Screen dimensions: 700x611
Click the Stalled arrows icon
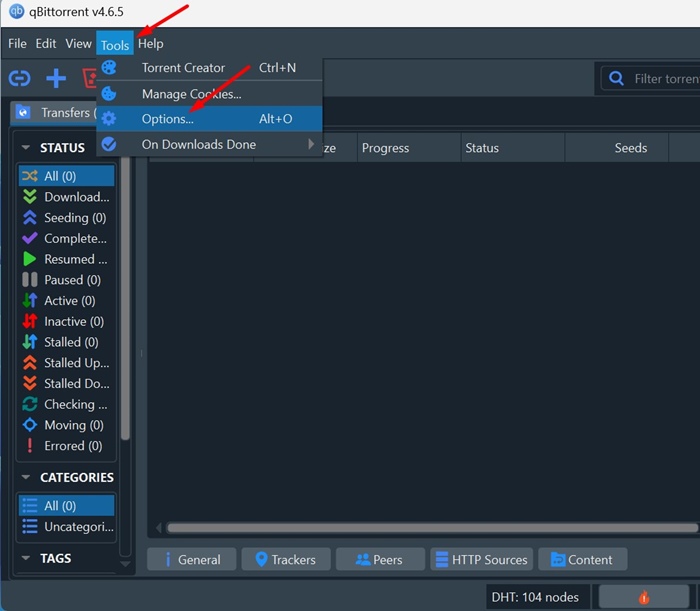(x=30, y=342)
